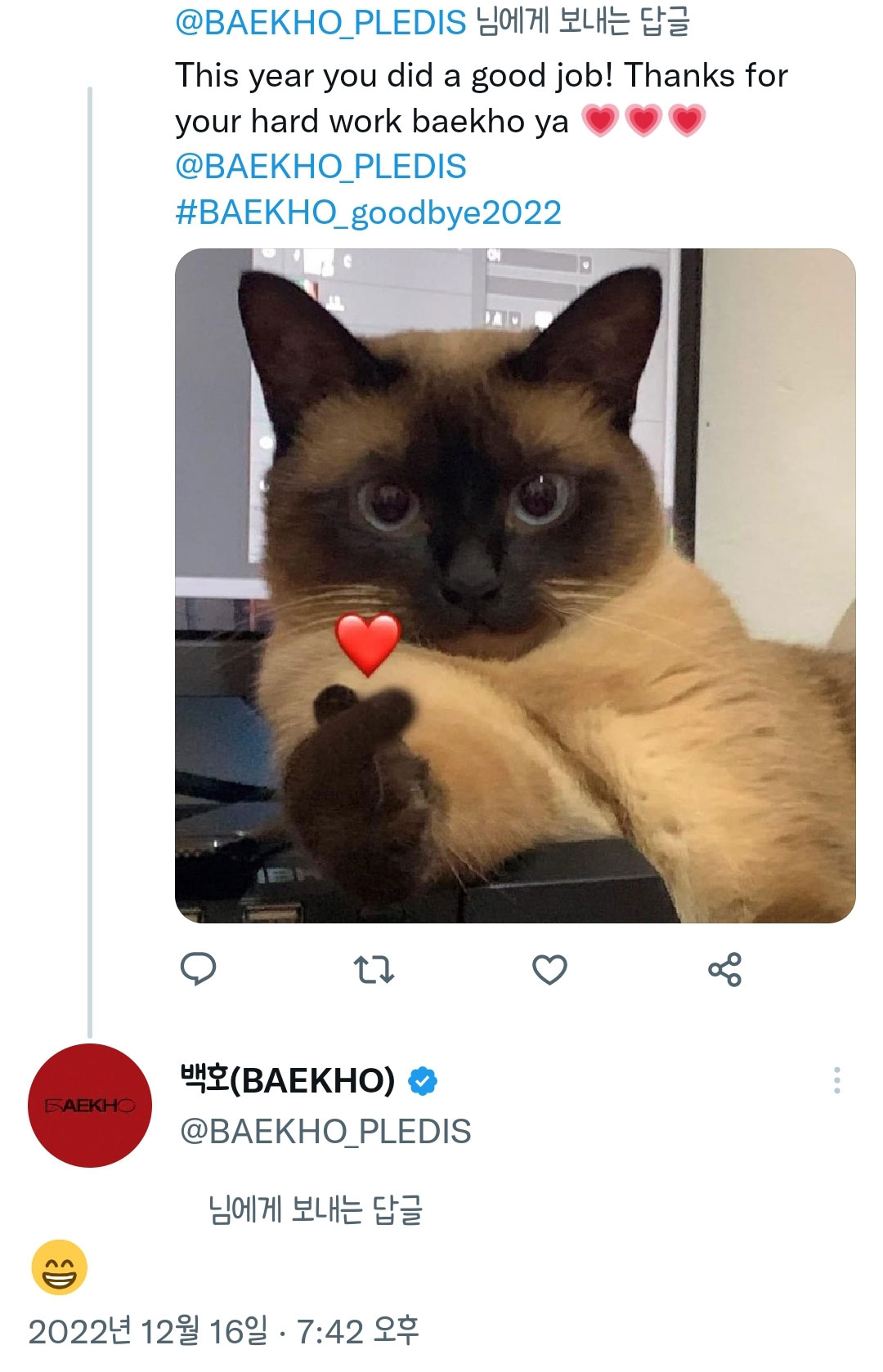883x1372 pixels.
Task: Click the gray @BAEKHO_PLEDIS handle under display name
Action: [325, 1132]
